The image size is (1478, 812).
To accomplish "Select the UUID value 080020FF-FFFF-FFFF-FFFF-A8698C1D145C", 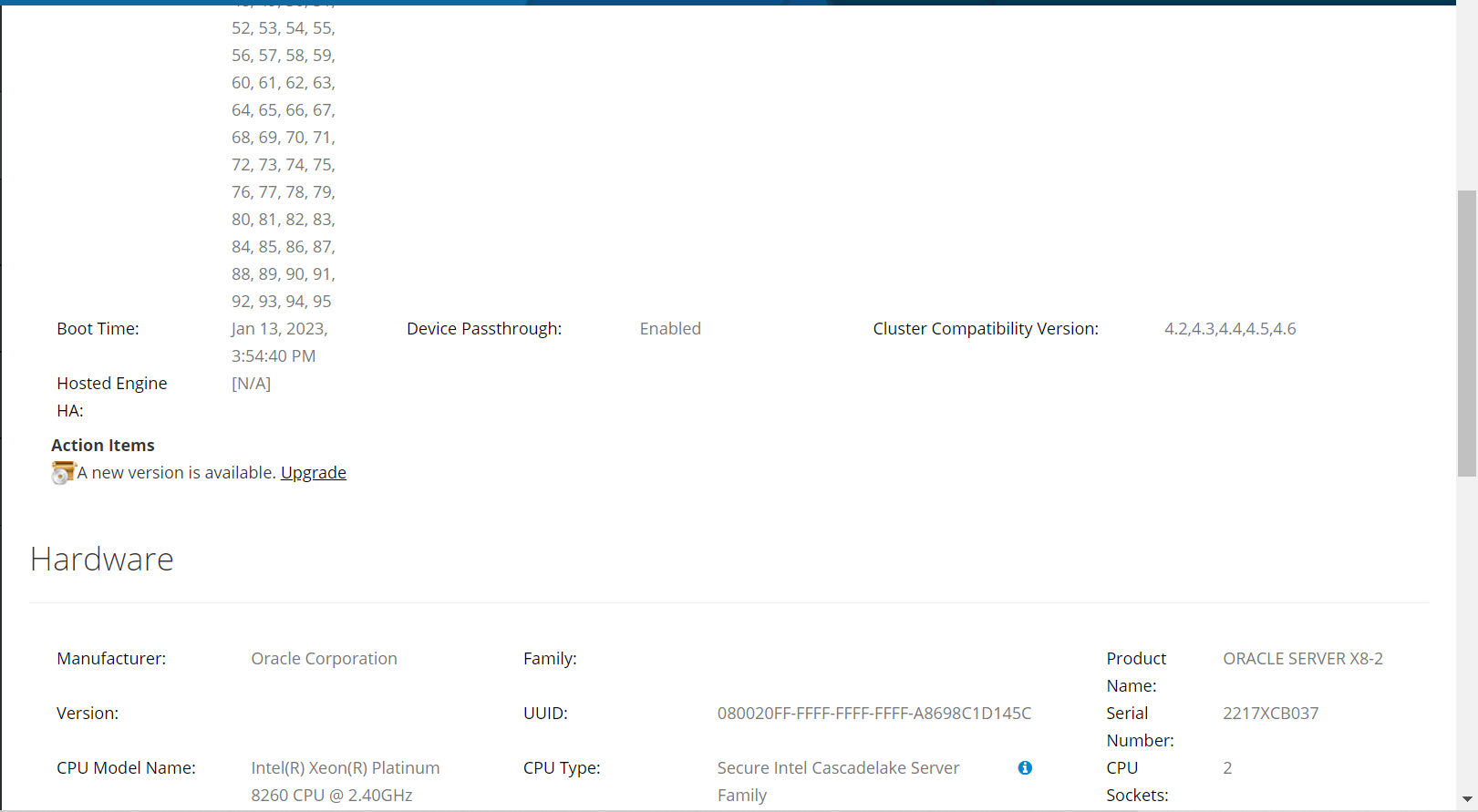I will click(x=873, y=714).
